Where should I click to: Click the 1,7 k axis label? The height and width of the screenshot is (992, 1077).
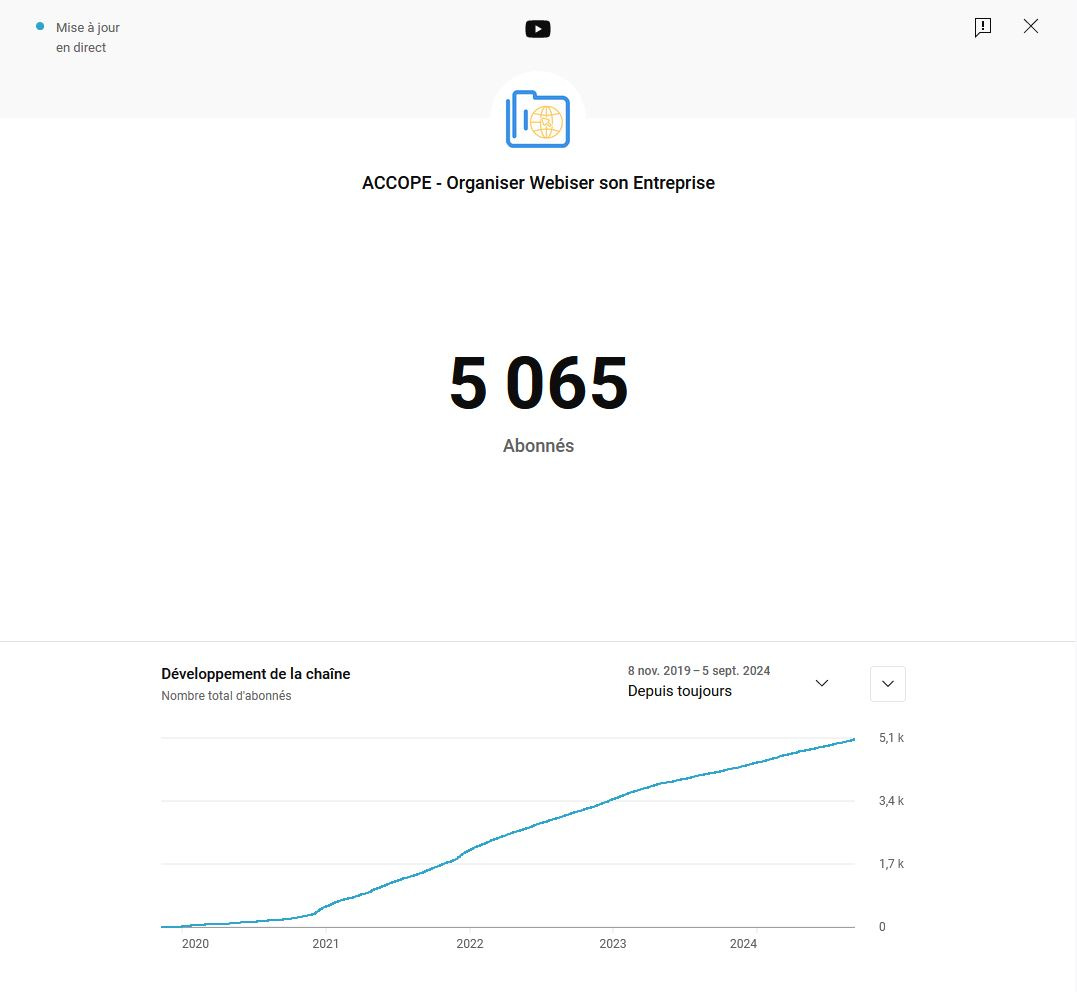point(891,864)
